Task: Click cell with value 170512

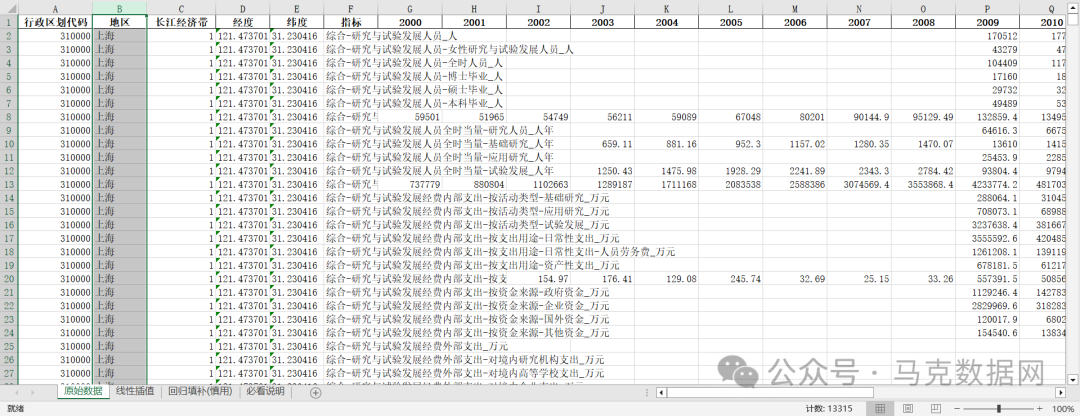Action: [x=988, y=36]
